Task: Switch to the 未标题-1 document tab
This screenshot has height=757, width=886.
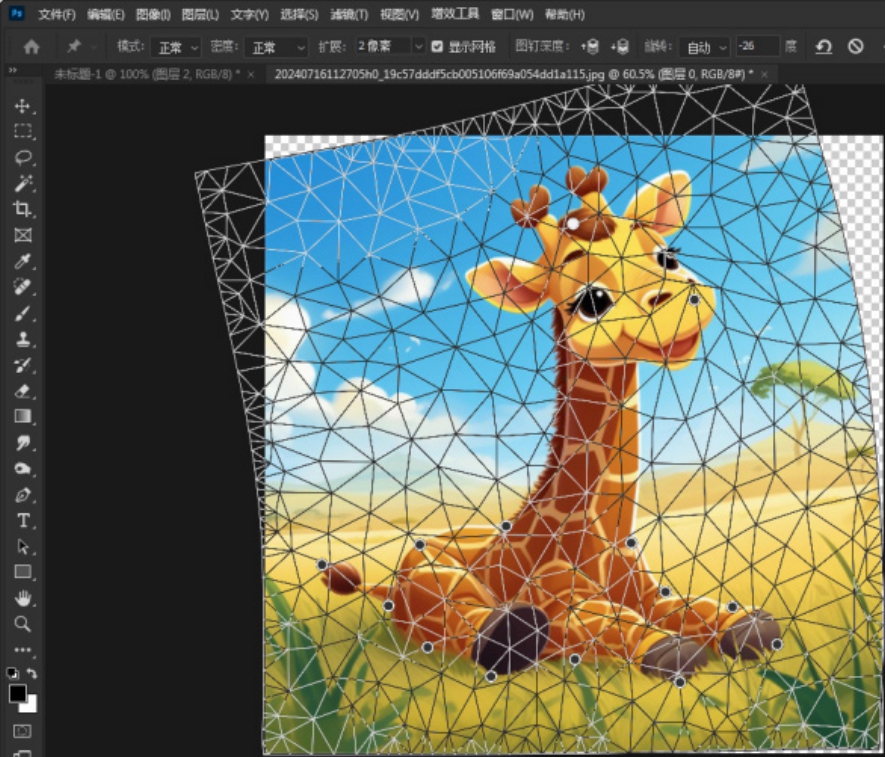Action: (x=145, y=75)
